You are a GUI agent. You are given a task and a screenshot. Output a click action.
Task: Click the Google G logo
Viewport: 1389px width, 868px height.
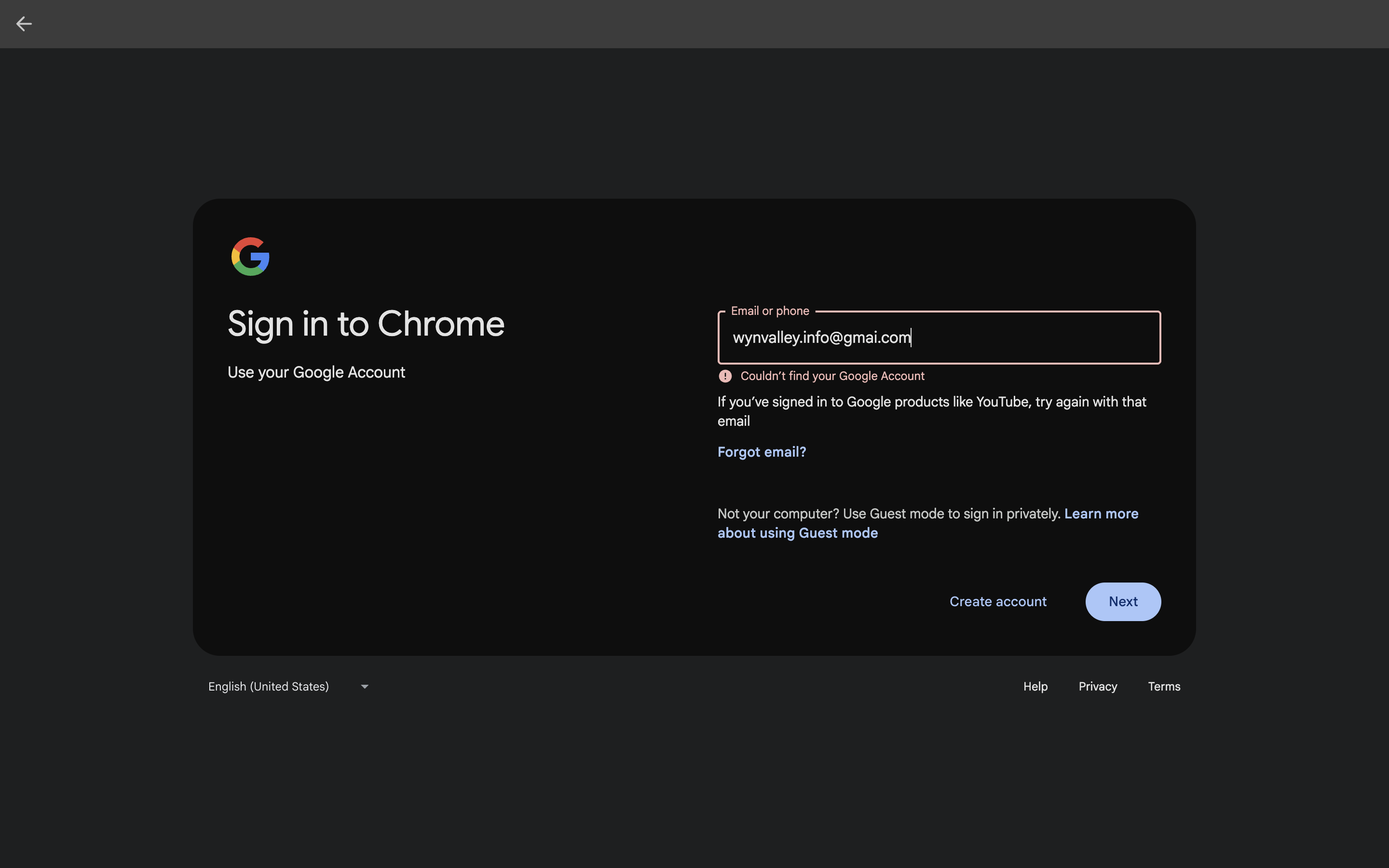250,257
